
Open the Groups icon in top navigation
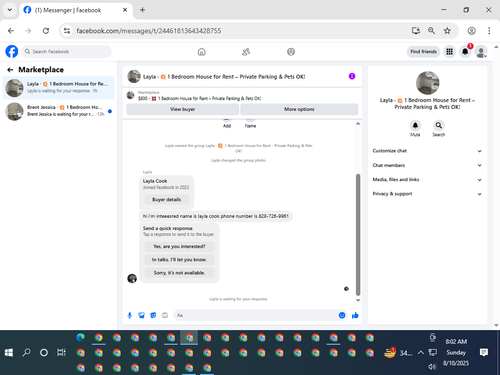click(291, 52)
